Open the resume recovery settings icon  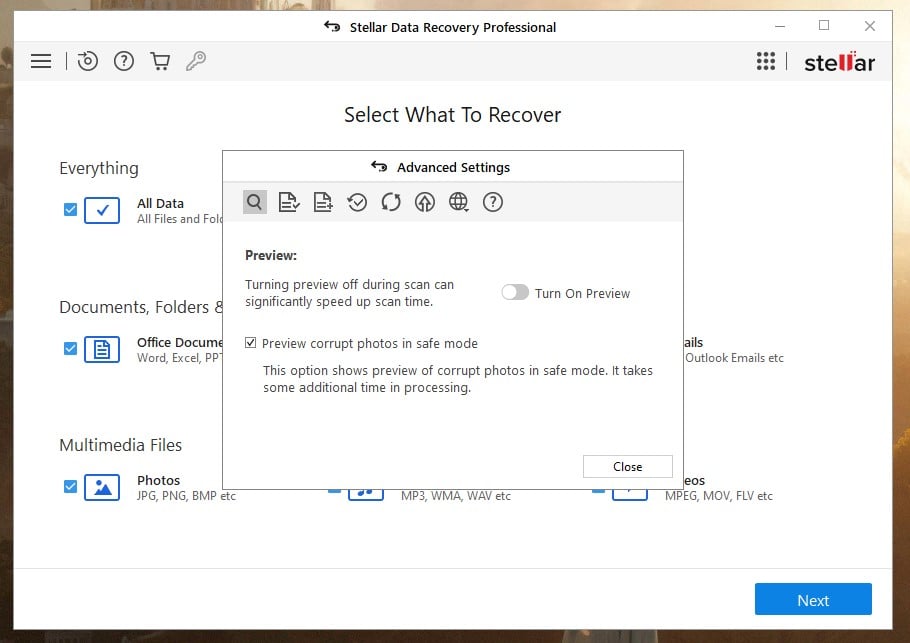[357, 202]
